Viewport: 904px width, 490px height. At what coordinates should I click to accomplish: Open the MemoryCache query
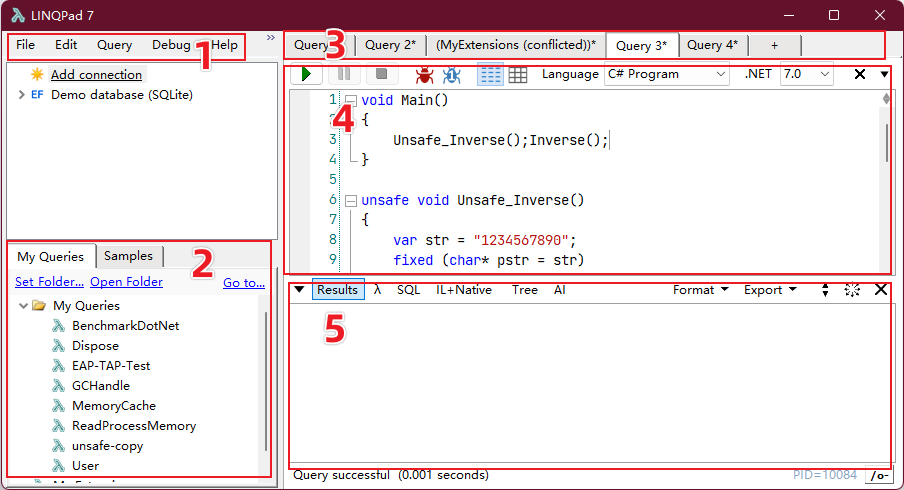(114, 406)
